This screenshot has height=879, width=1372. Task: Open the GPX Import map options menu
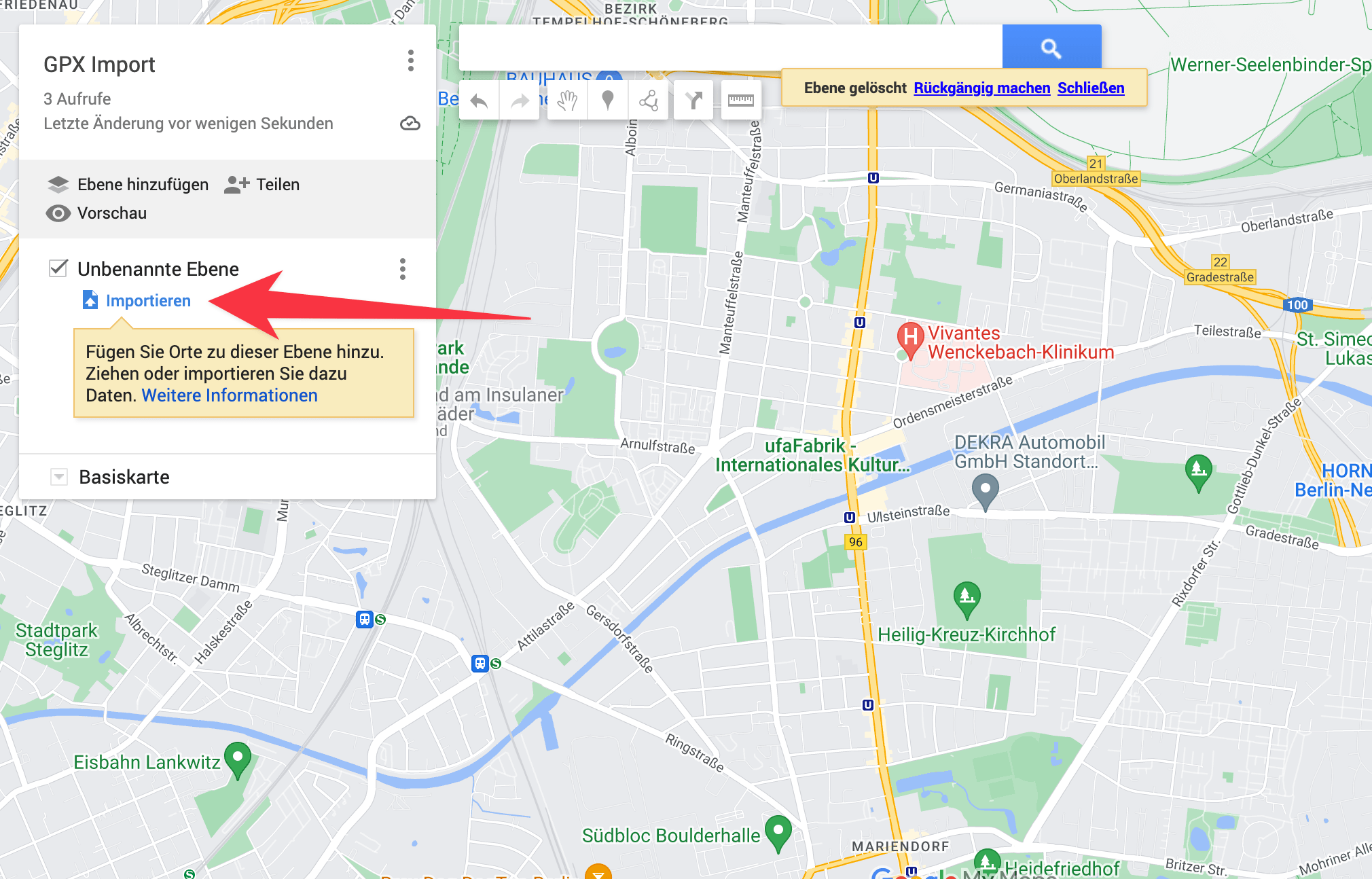410,60
